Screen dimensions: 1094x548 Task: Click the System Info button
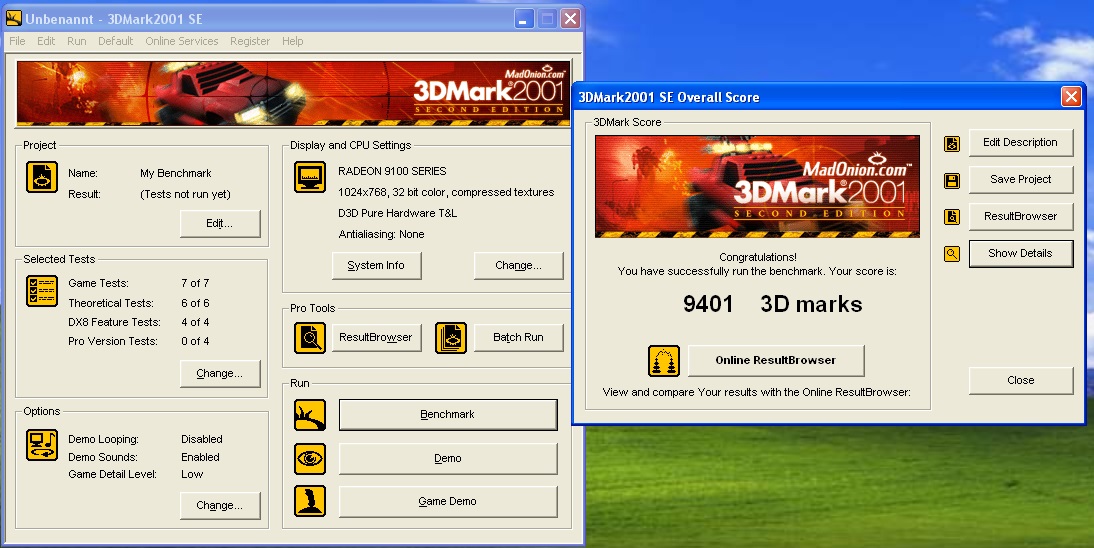point(376,265)
